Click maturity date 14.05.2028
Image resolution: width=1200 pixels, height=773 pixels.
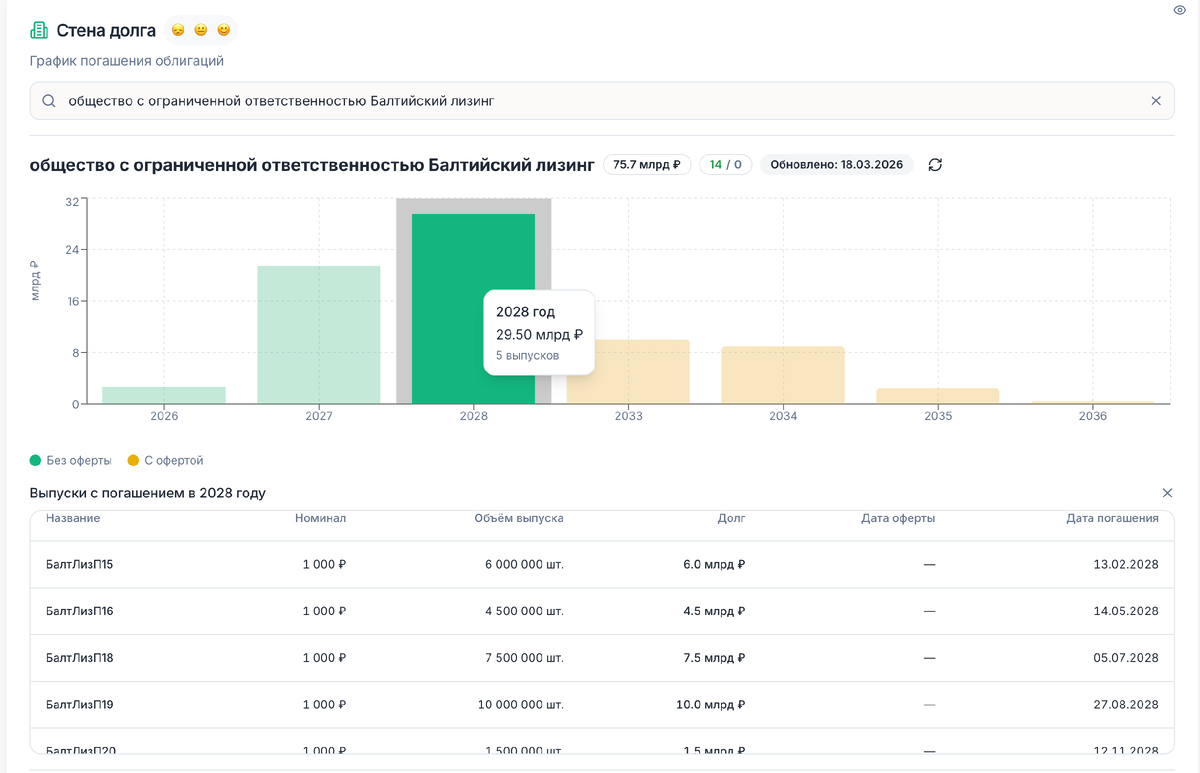1126,611
